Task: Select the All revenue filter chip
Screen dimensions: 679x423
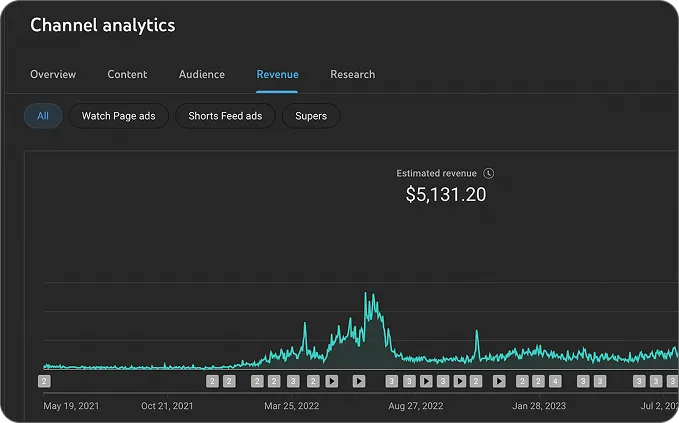Action: pos(43,116)
